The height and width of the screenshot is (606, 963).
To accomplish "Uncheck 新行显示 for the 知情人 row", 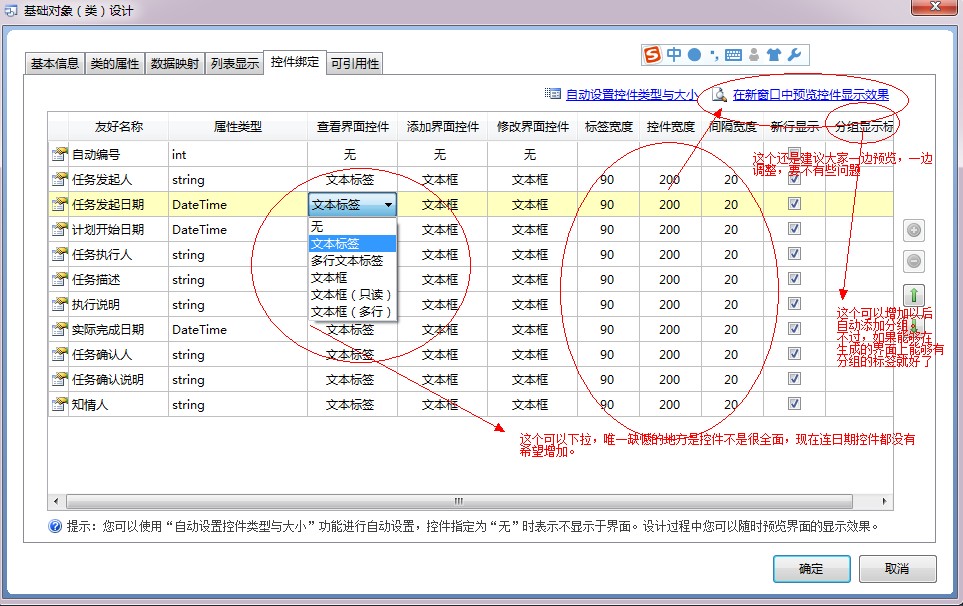I will tap(794, 404).
